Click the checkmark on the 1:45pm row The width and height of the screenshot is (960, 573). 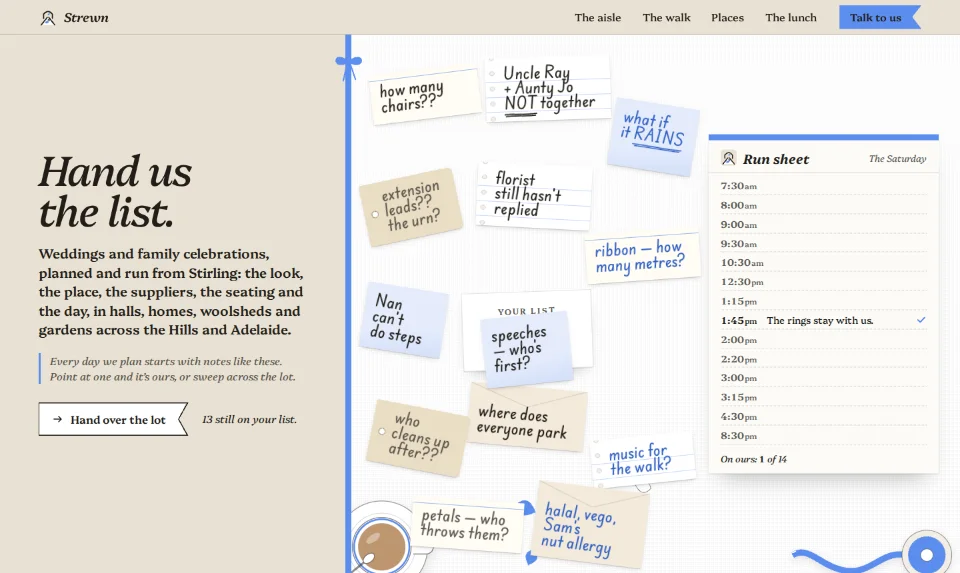click(921, 320)
